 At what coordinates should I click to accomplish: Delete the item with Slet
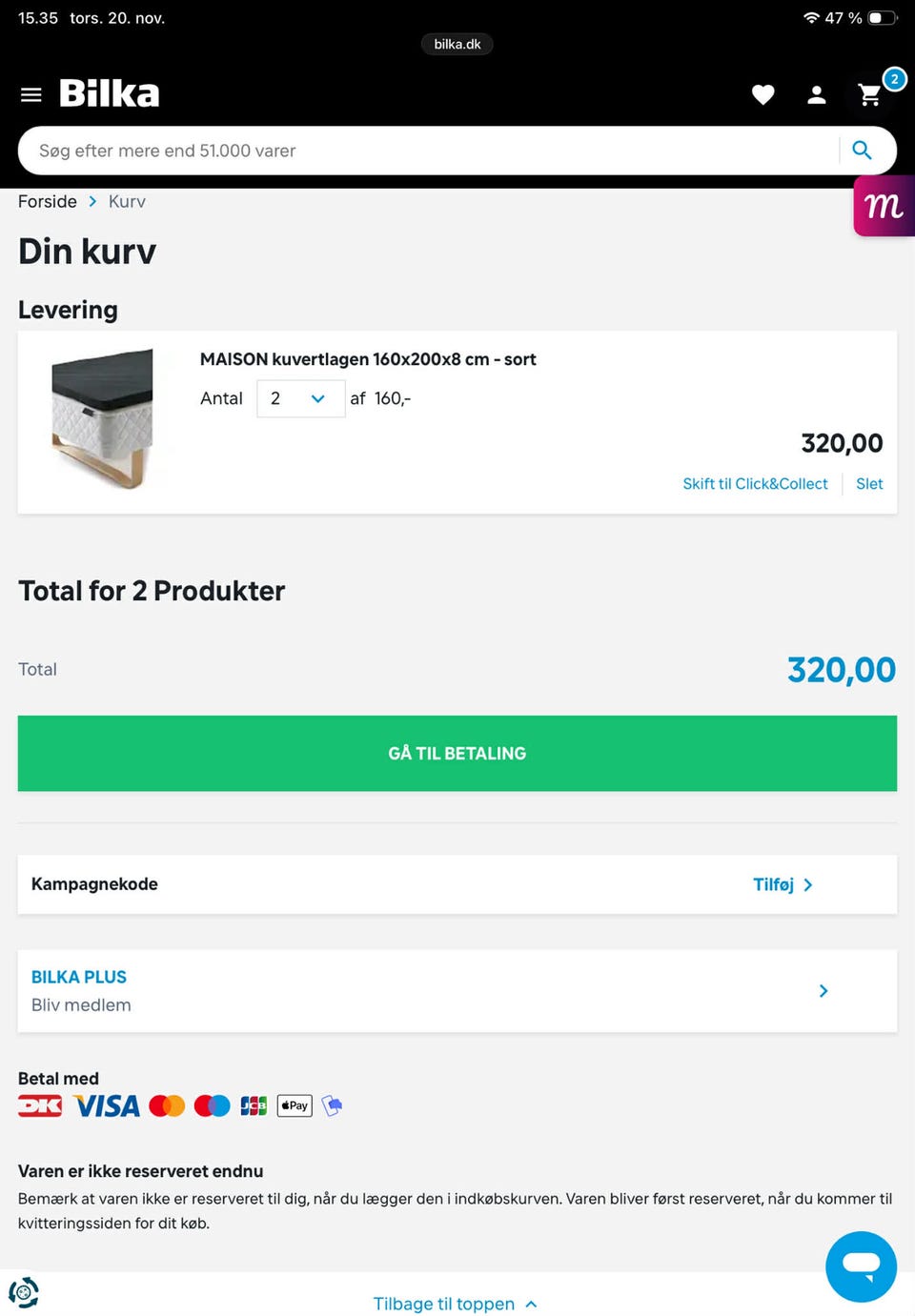click(x=869, y=484)
